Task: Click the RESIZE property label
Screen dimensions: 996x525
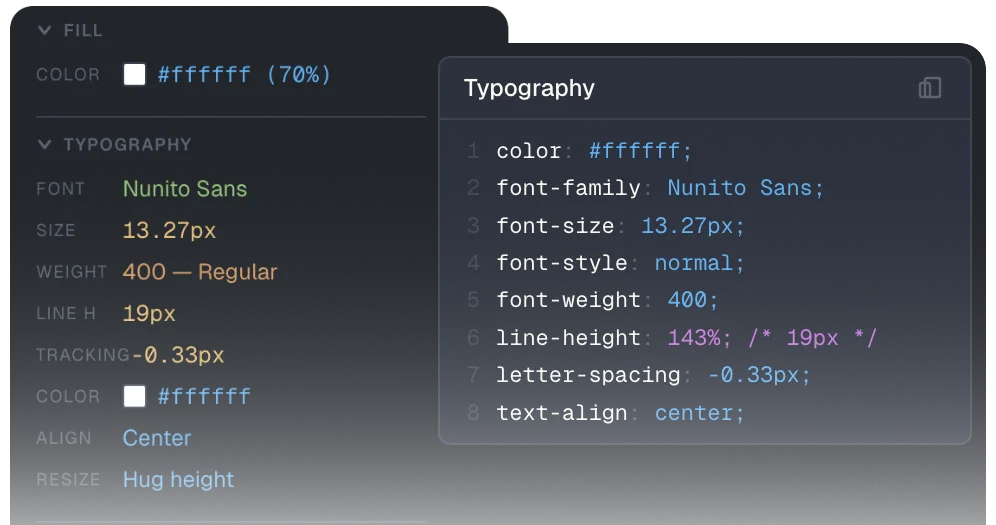Action: tap(68, 479)
